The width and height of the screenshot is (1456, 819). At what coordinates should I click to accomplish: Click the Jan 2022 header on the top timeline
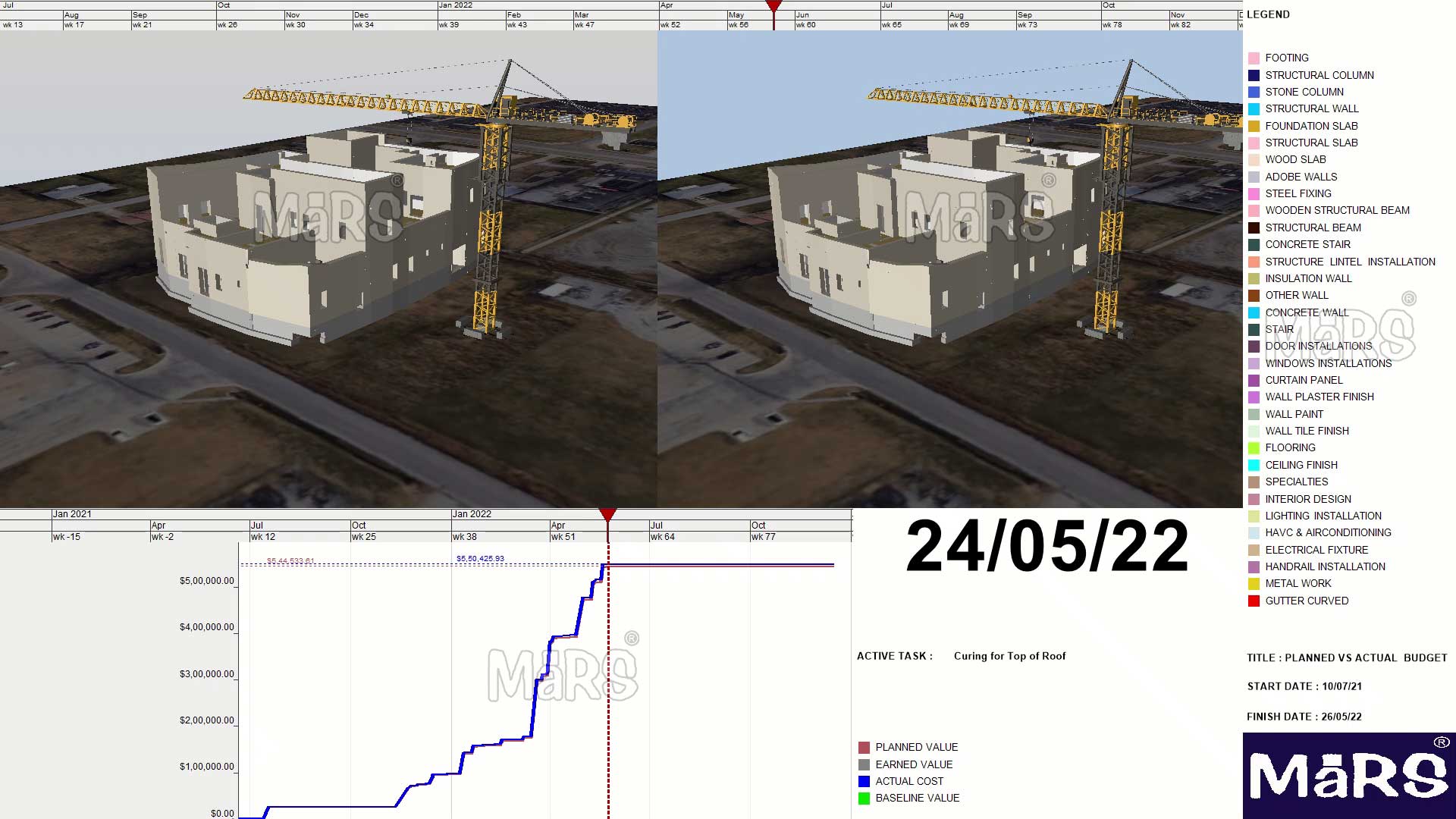click(457, 5)
